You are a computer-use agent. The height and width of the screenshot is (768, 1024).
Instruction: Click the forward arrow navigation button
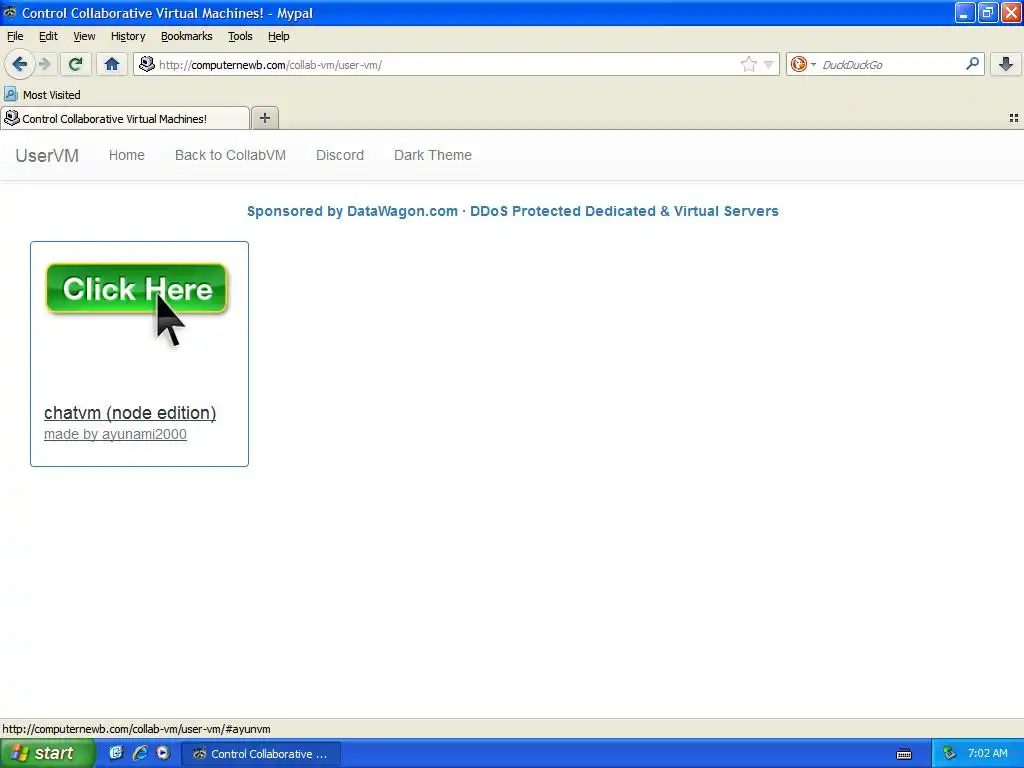point(44,64)
